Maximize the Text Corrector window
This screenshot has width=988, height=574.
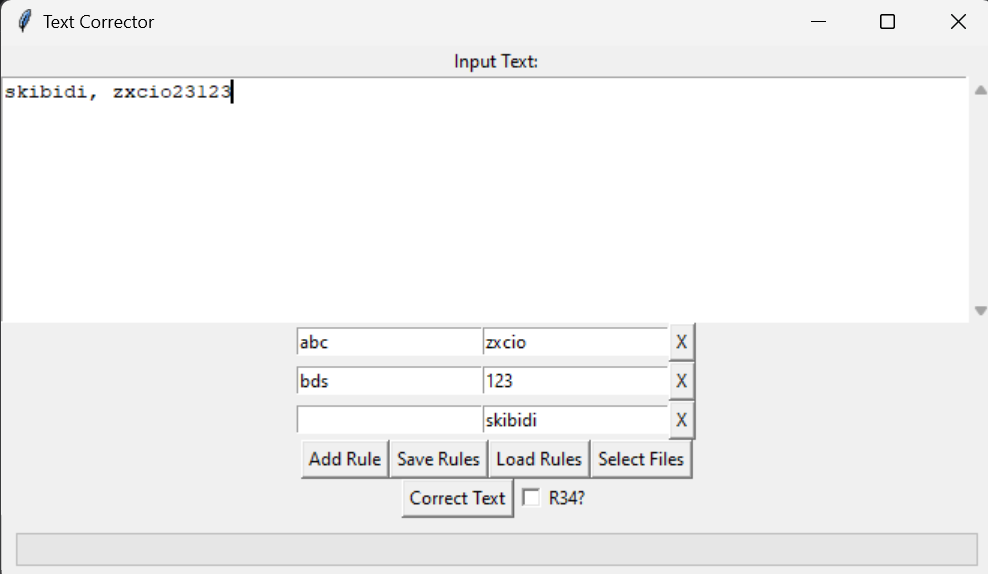(x=887, y=22)
